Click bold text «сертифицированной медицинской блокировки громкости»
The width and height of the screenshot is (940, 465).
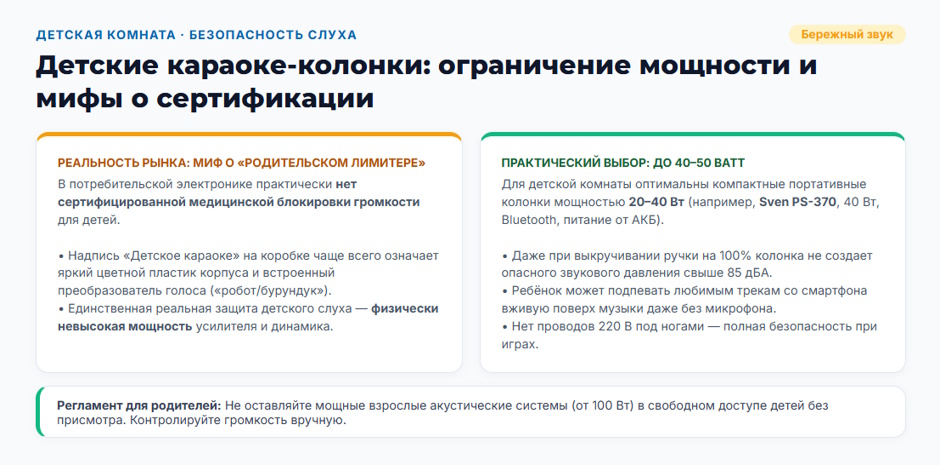[239, 202]
